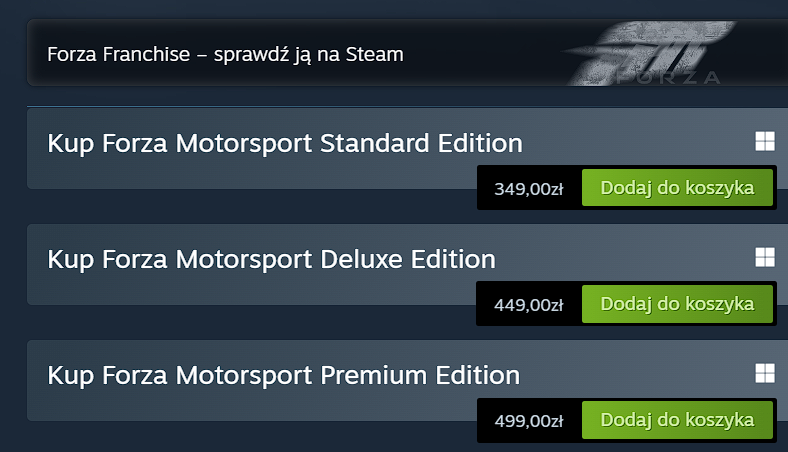
Task: Open the Forza Franchise Steam link text
Action: 225,54
